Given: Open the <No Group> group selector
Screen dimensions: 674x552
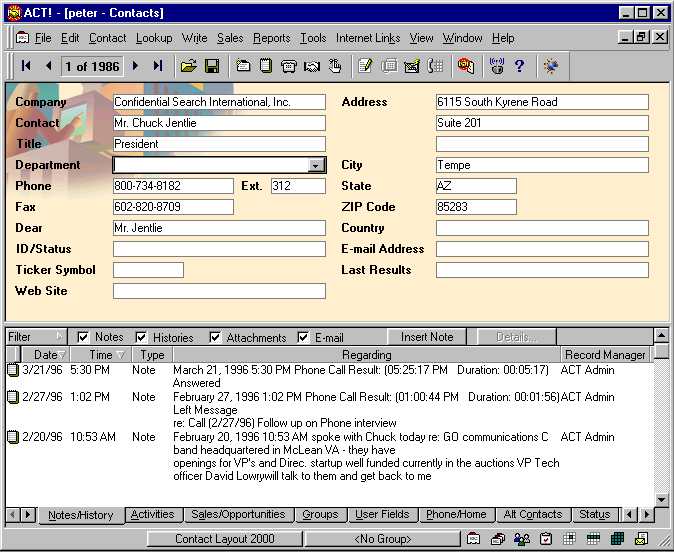Looking at the screenshot, I should click(383, 539).
